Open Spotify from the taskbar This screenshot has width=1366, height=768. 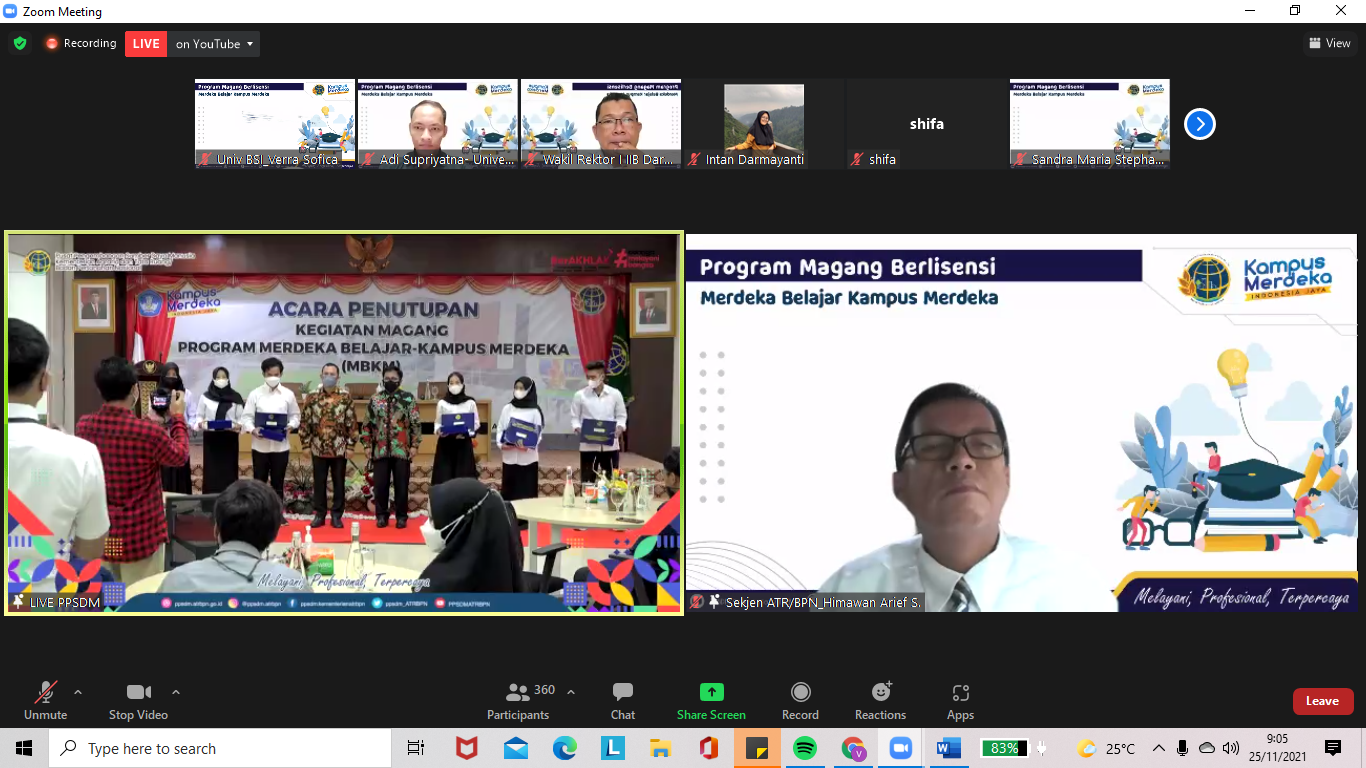click(805, 748)
